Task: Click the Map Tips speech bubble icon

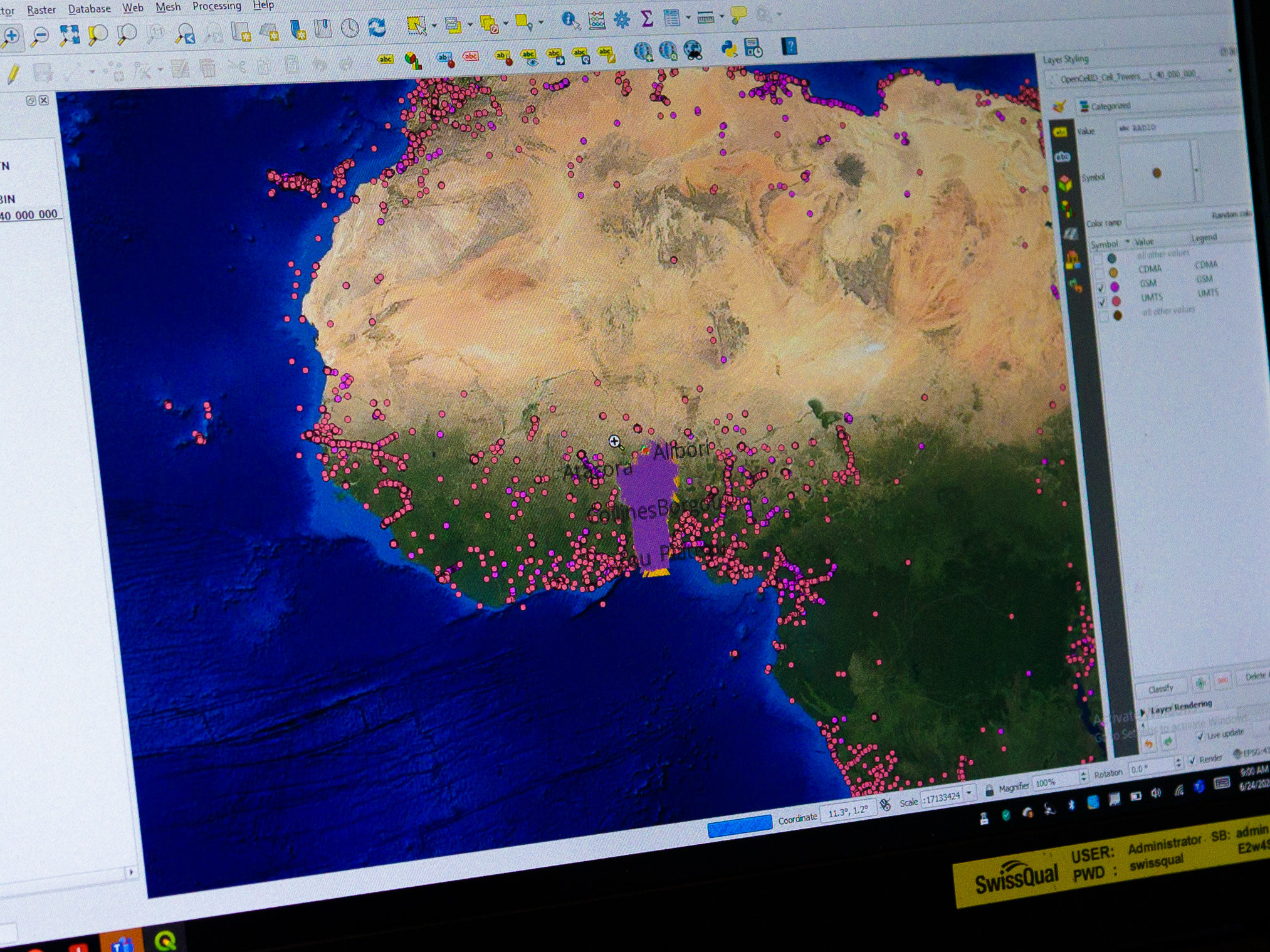Action: pos(739,15)
